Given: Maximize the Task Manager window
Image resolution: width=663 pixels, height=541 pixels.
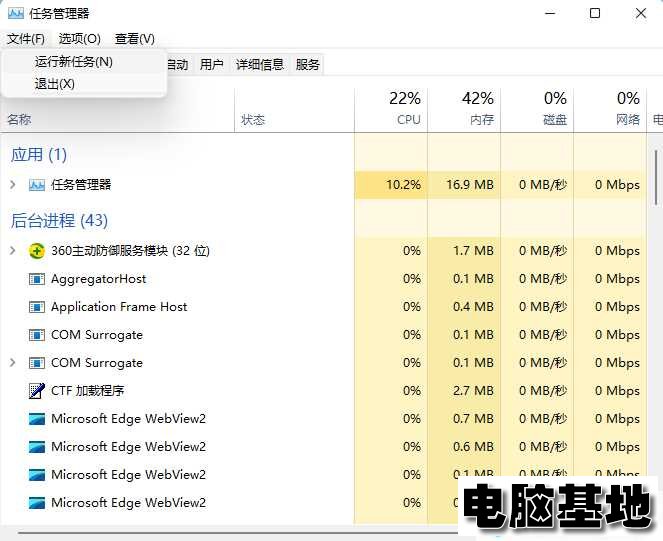Looking at the screenshot, I should pos(595,14).
